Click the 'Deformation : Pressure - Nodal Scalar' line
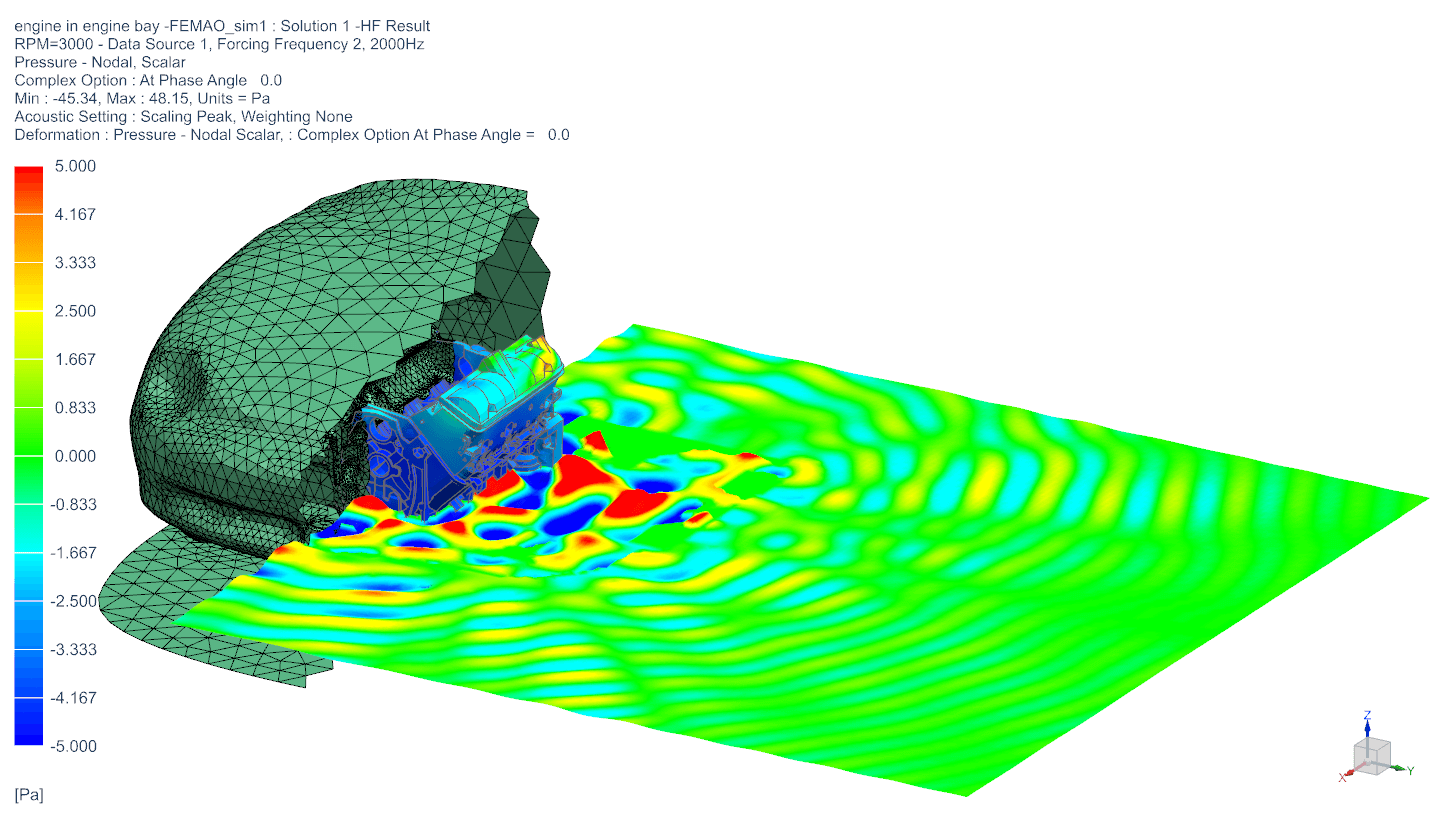This screenshot has width=1433, height=829. (x=292, y=134)
